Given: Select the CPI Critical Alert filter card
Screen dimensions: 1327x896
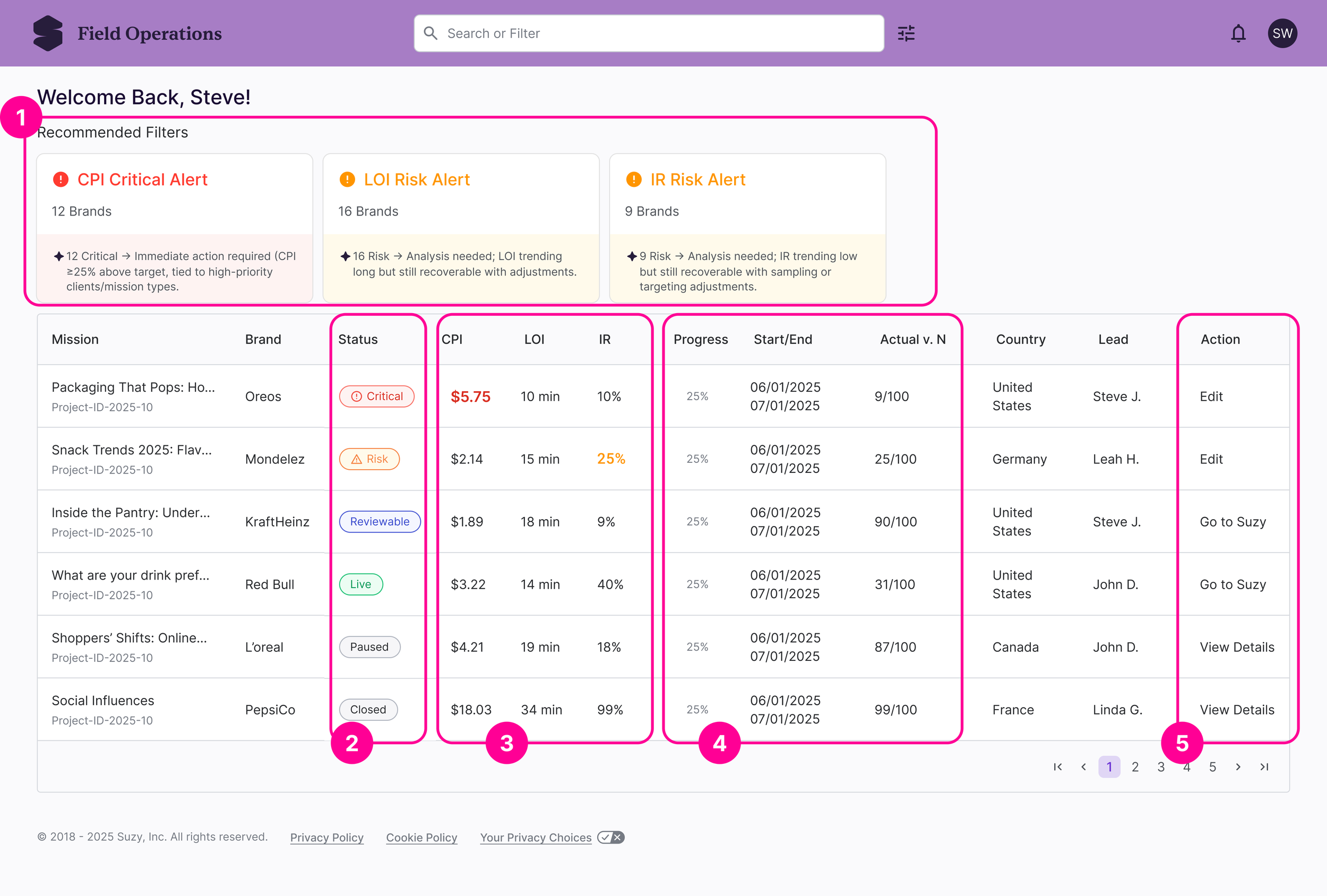Looking at the screenshot, I should (x=175, y=228).
